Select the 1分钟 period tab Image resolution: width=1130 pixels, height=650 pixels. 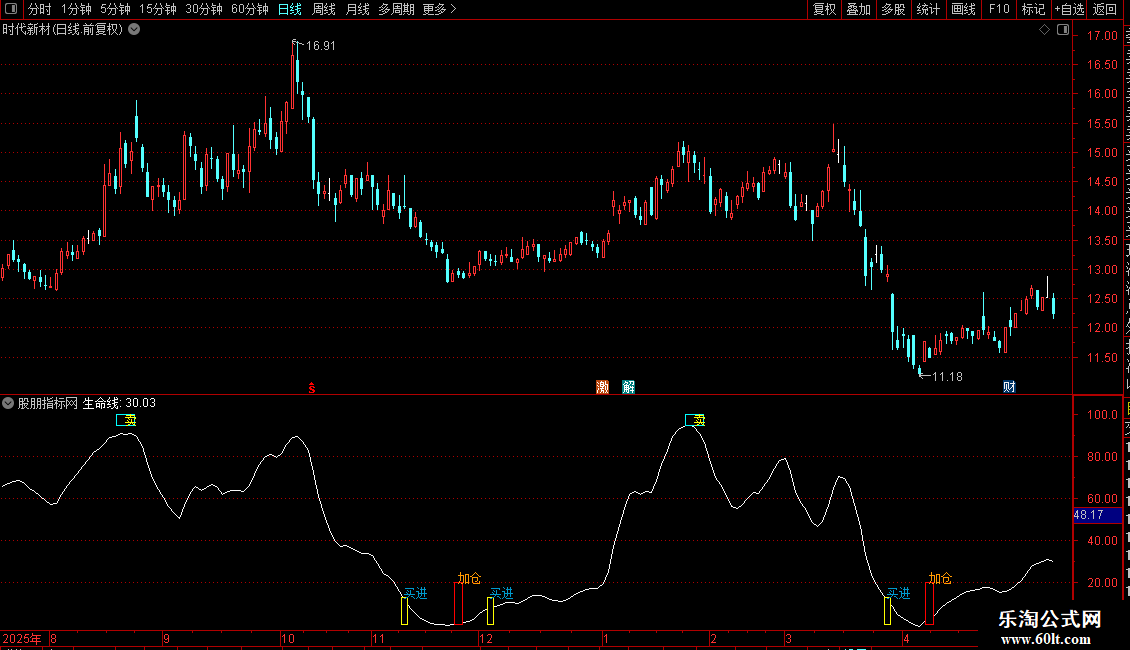tap(76, 9)
